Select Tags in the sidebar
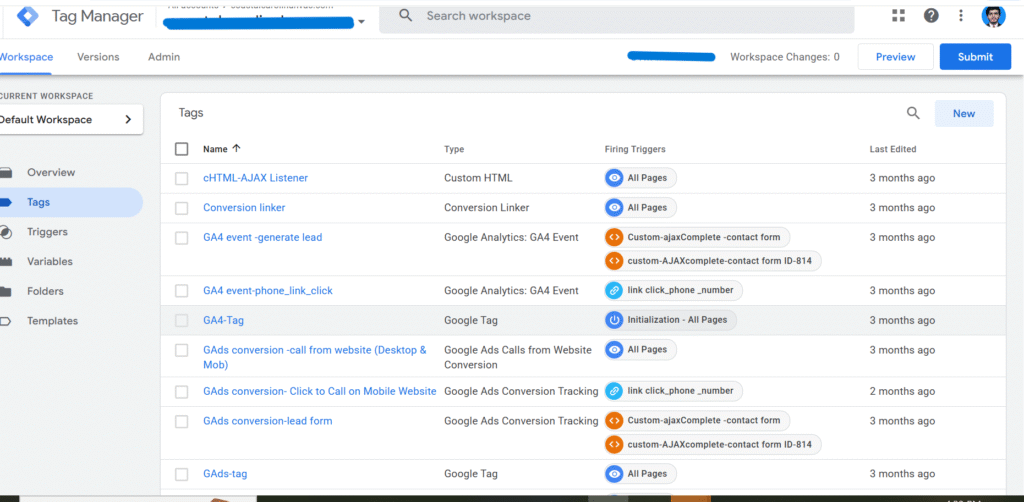1024x502 pixels. pyautogui.click(x=71, y=202)
